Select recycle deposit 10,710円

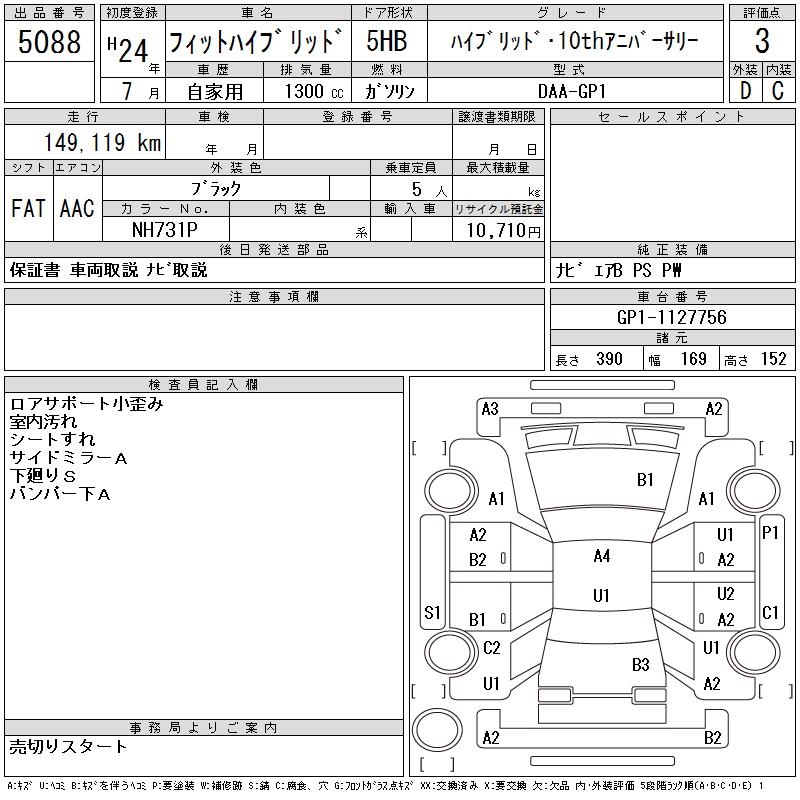point(503,230)
